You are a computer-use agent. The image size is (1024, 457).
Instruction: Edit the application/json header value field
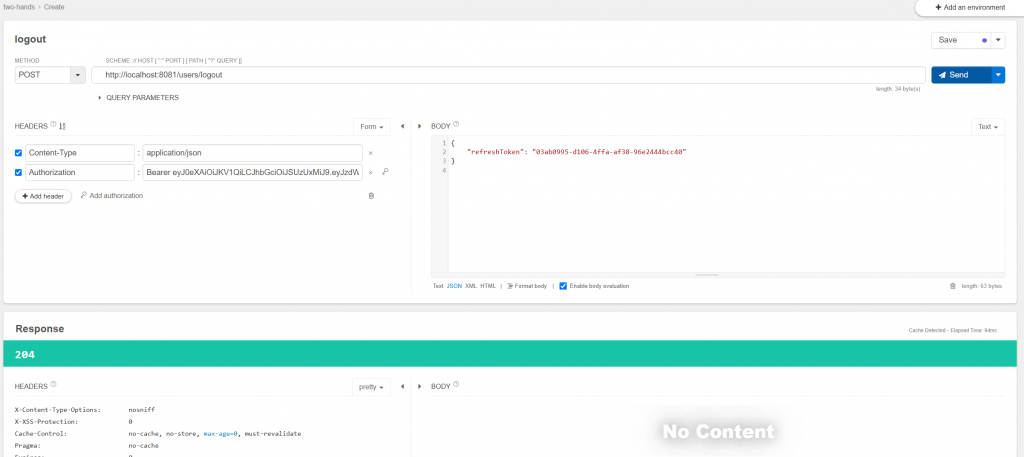click(252, 153)
